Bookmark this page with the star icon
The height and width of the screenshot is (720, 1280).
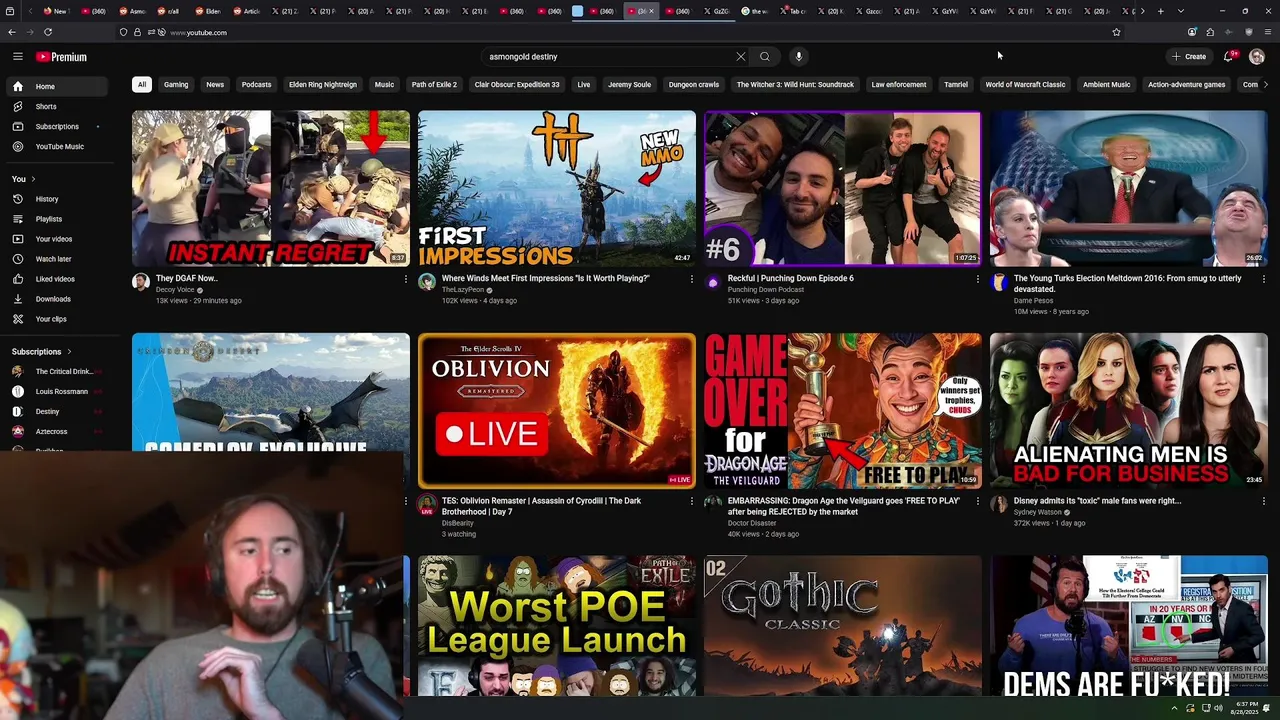click(1116, 32)
